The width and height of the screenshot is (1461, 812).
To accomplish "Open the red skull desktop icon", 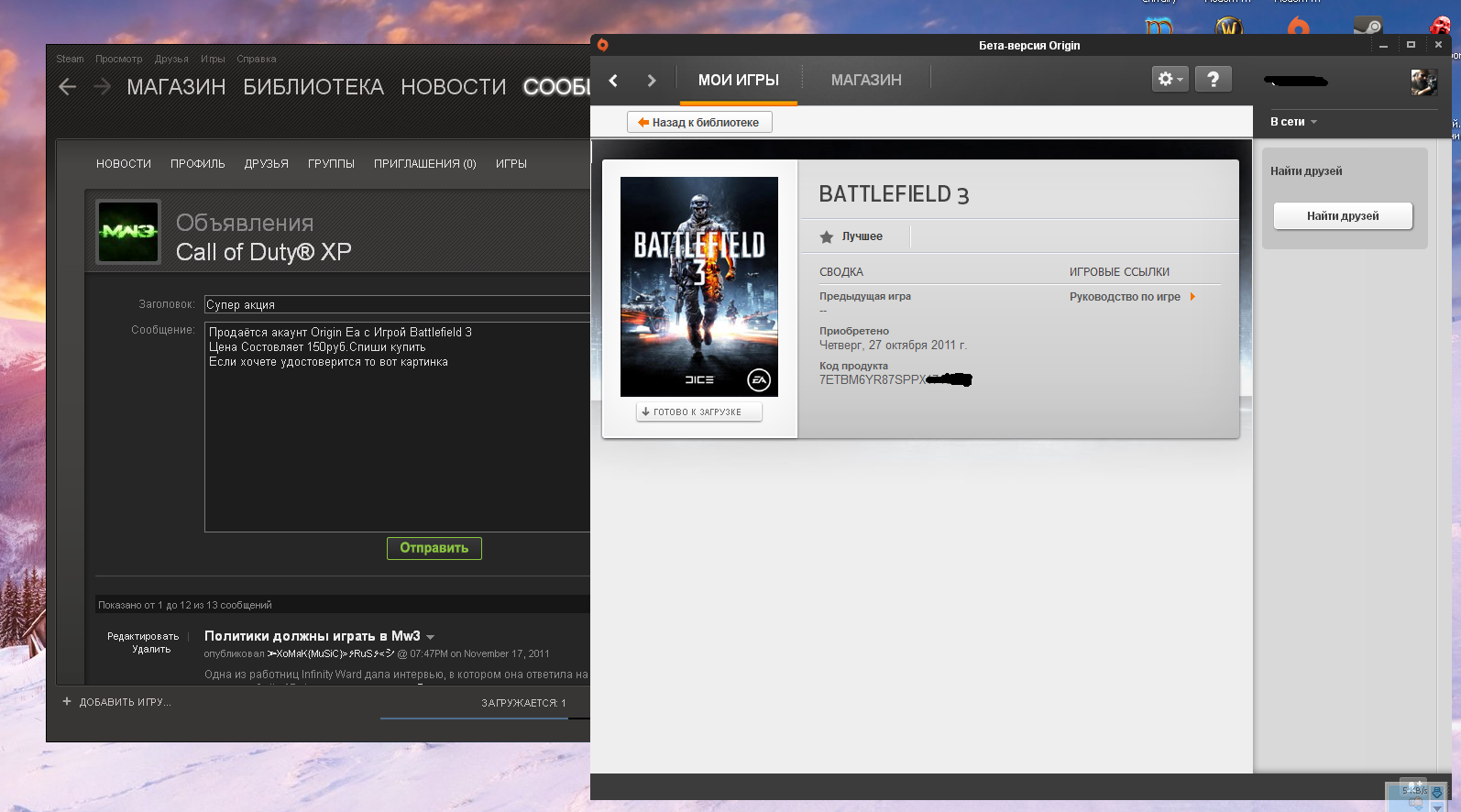I will point(1441,26).
